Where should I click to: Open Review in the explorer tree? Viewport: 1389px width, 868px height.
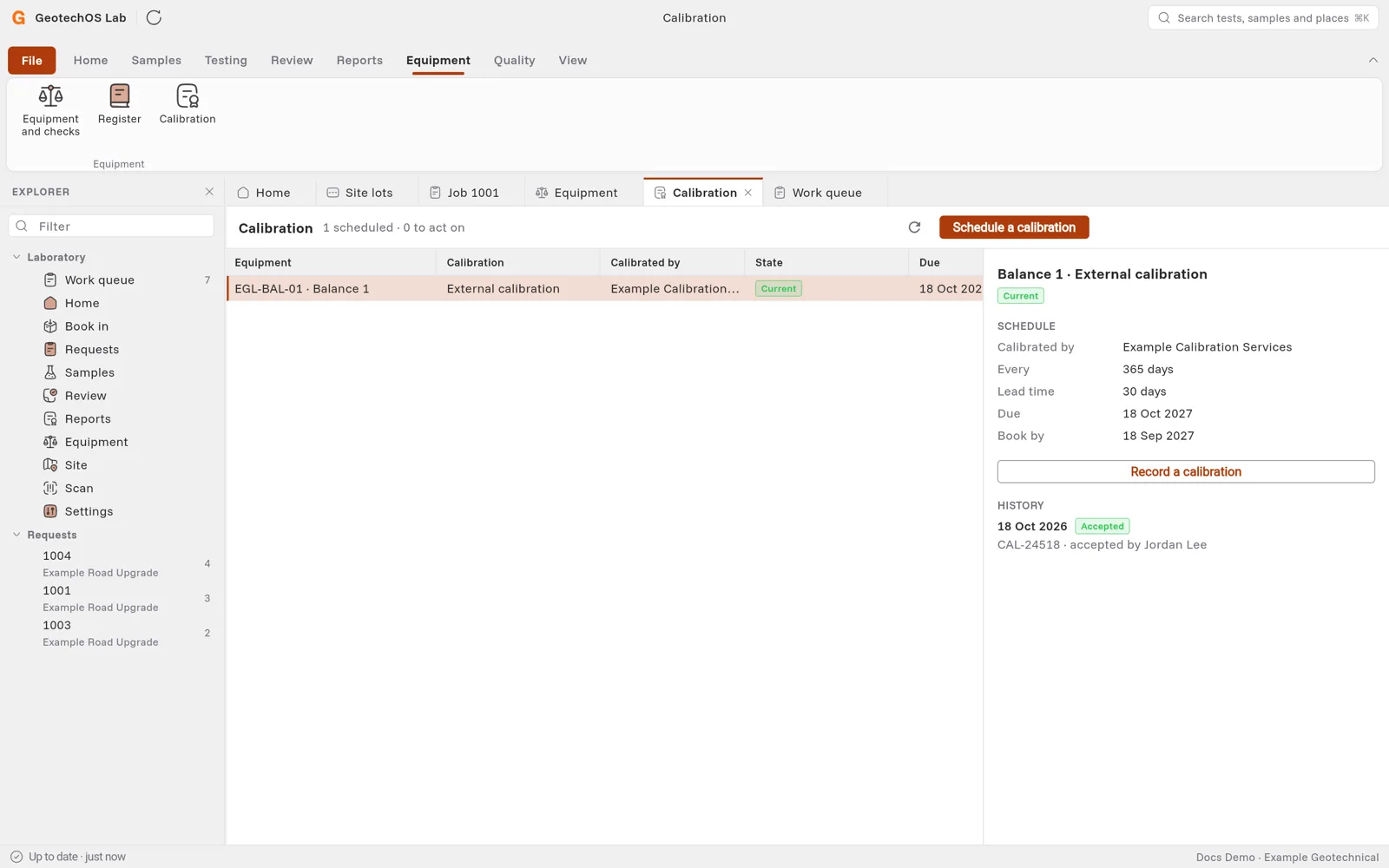pos(111,396)
